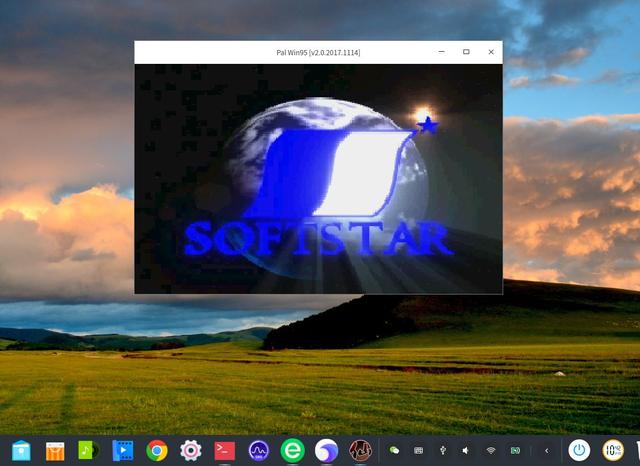Minimize the Pal Win95 window
This screenshot has height=466, width=640.
point(441,52)
